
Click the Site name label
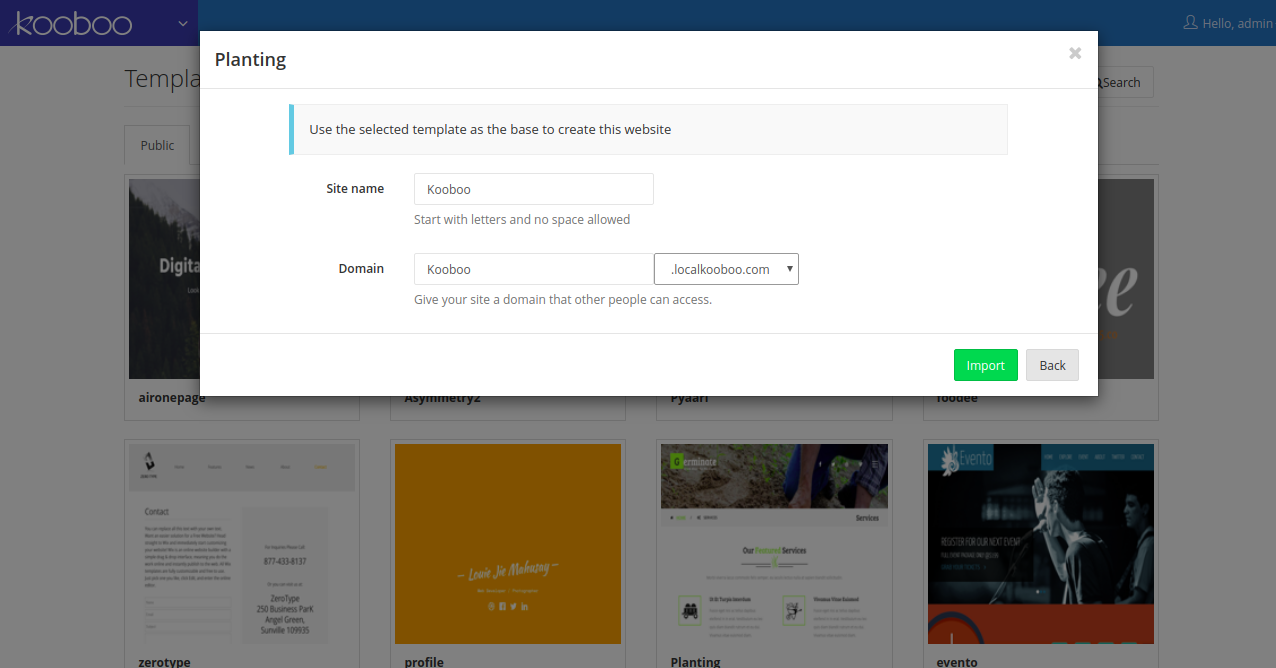click(x=355, y=188)
